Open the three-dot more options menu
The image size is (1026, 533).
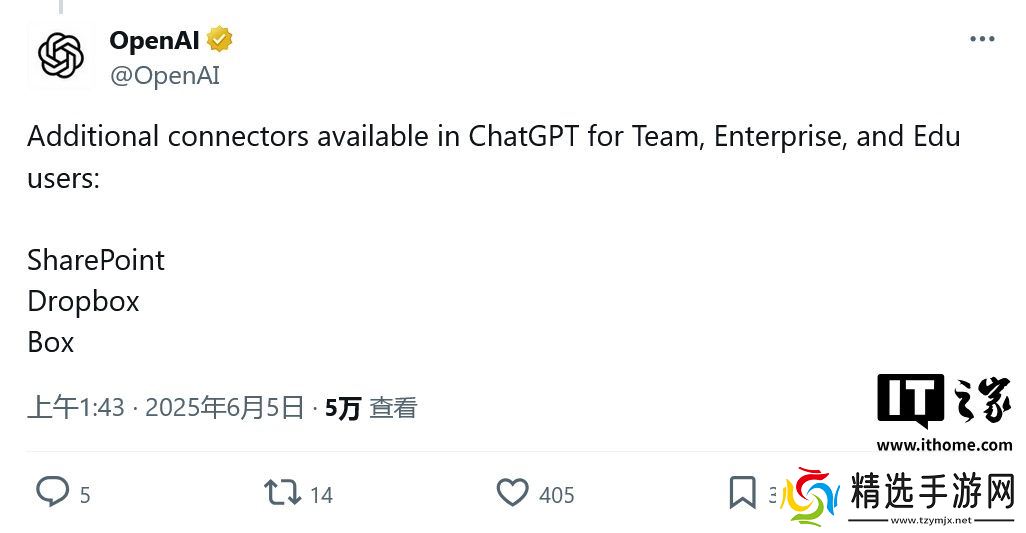[982, 40]
